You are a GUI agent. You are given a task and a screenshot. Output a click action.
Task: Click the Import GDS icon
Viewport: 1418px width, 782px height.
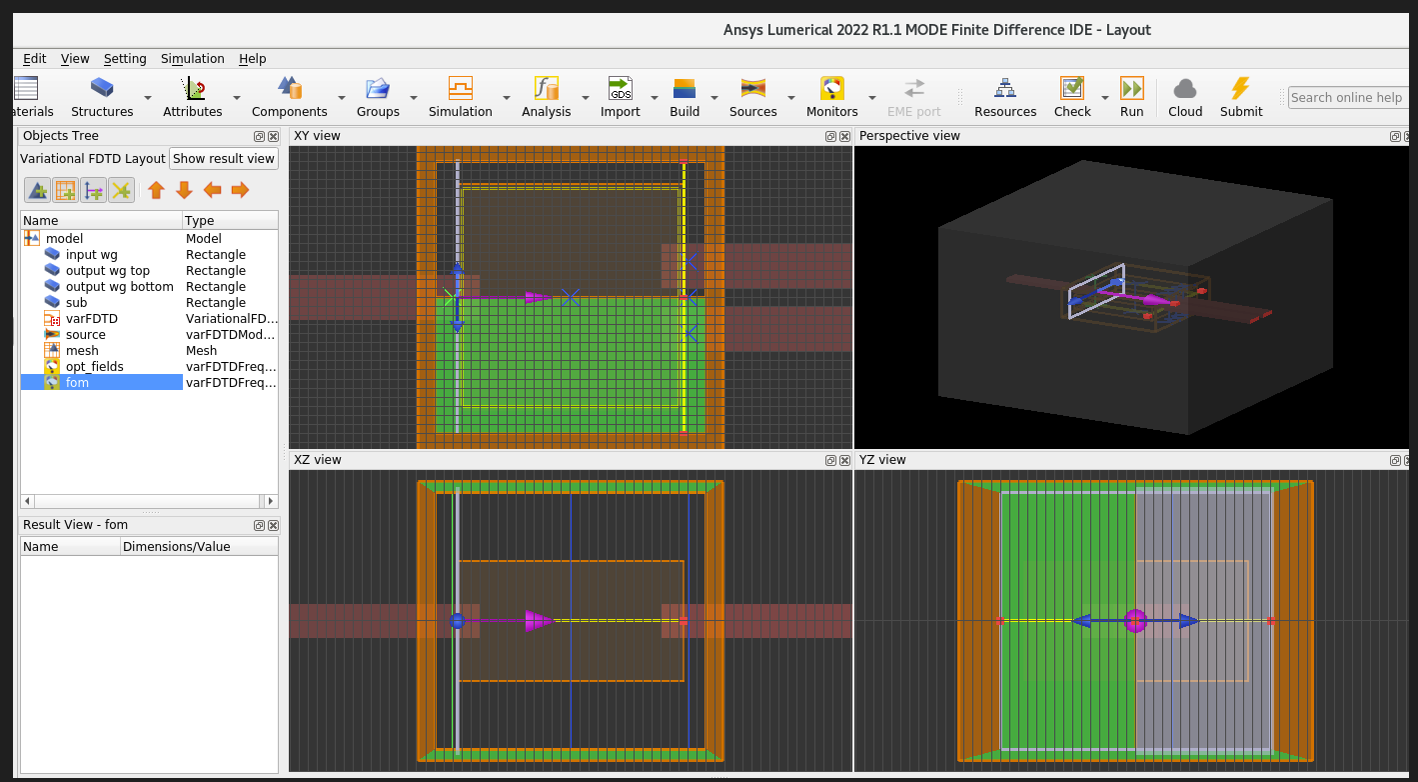(620, 88)
